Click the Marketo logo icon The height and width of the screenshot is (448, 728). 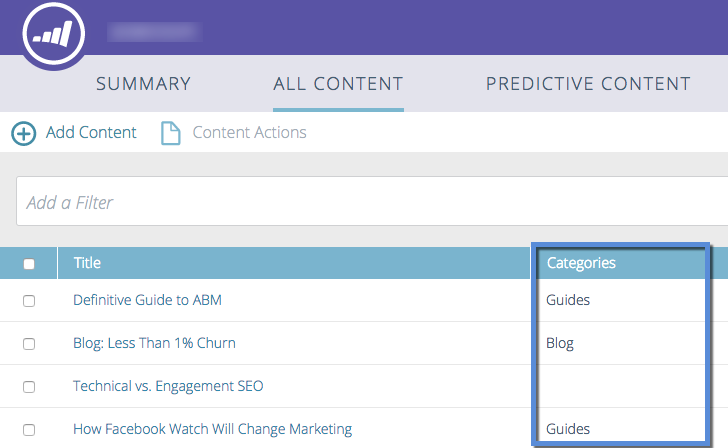54,34
